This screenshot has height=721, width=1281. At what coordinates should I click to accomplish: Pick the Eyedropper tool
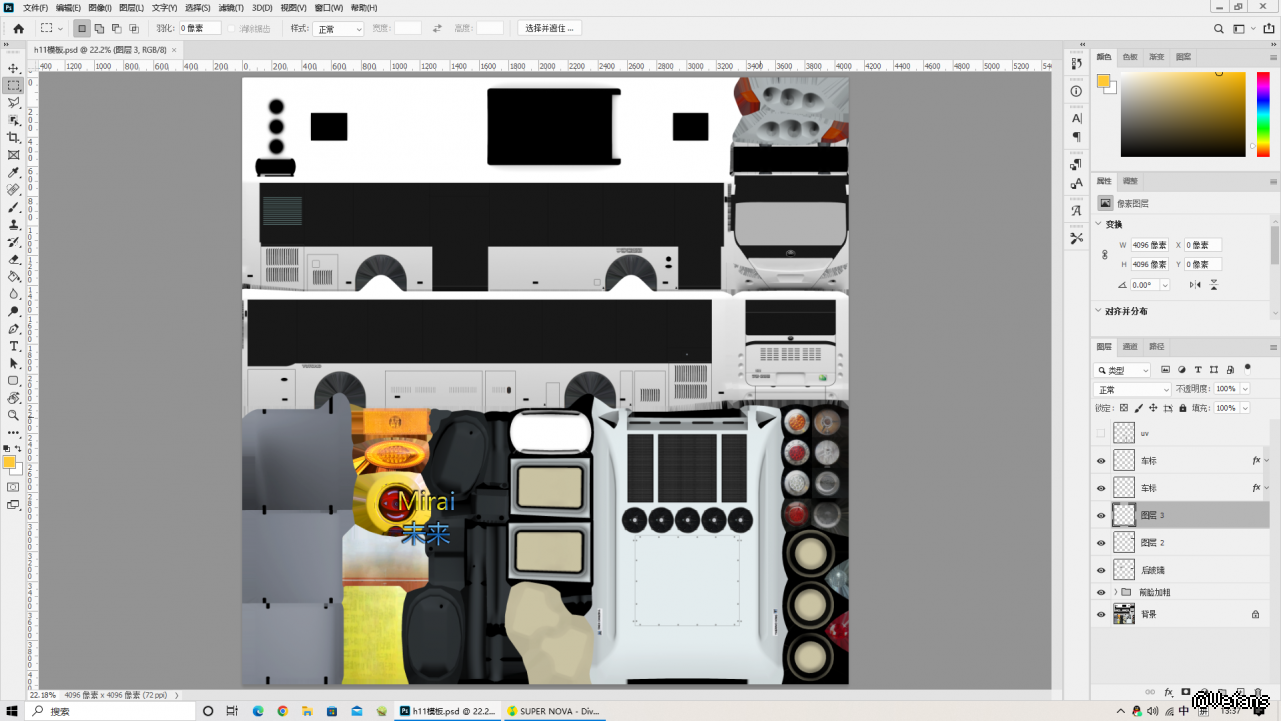point(14,172)
